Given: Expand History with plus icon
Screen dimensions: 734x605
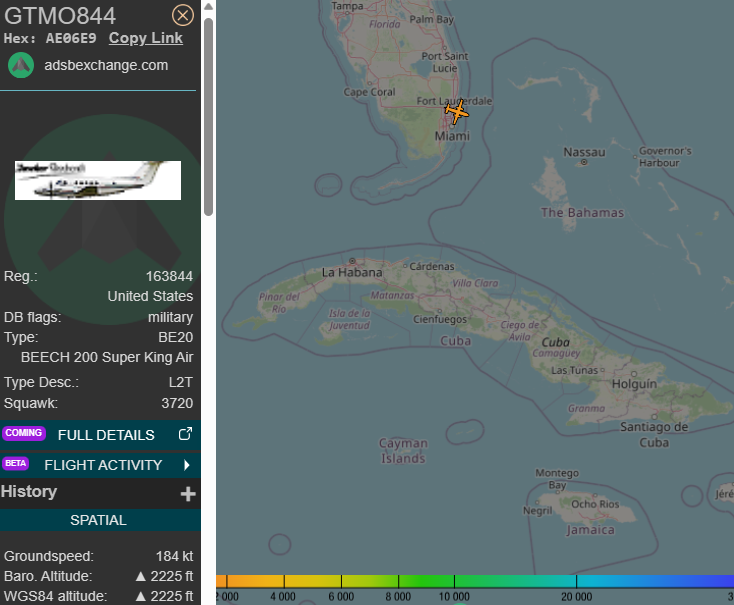Looking at the screenshot, I should (x=188, y=494).
